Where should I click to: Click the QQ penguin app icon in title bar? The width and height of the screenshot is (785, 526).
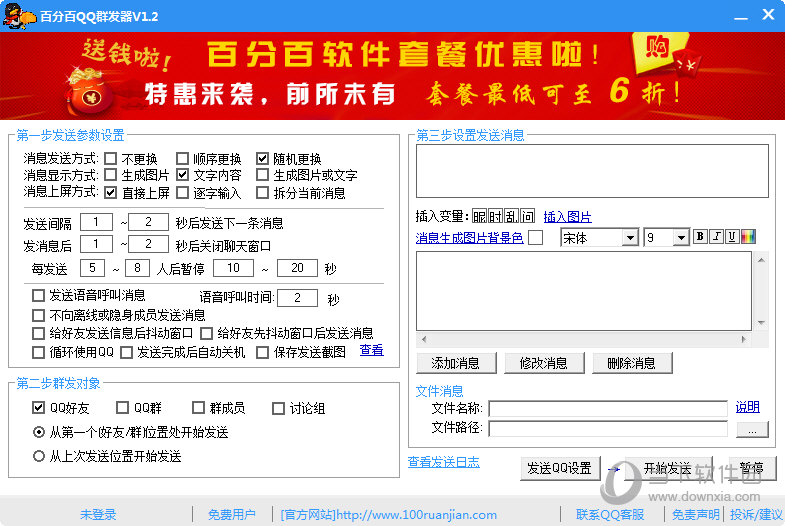(19, 16)
